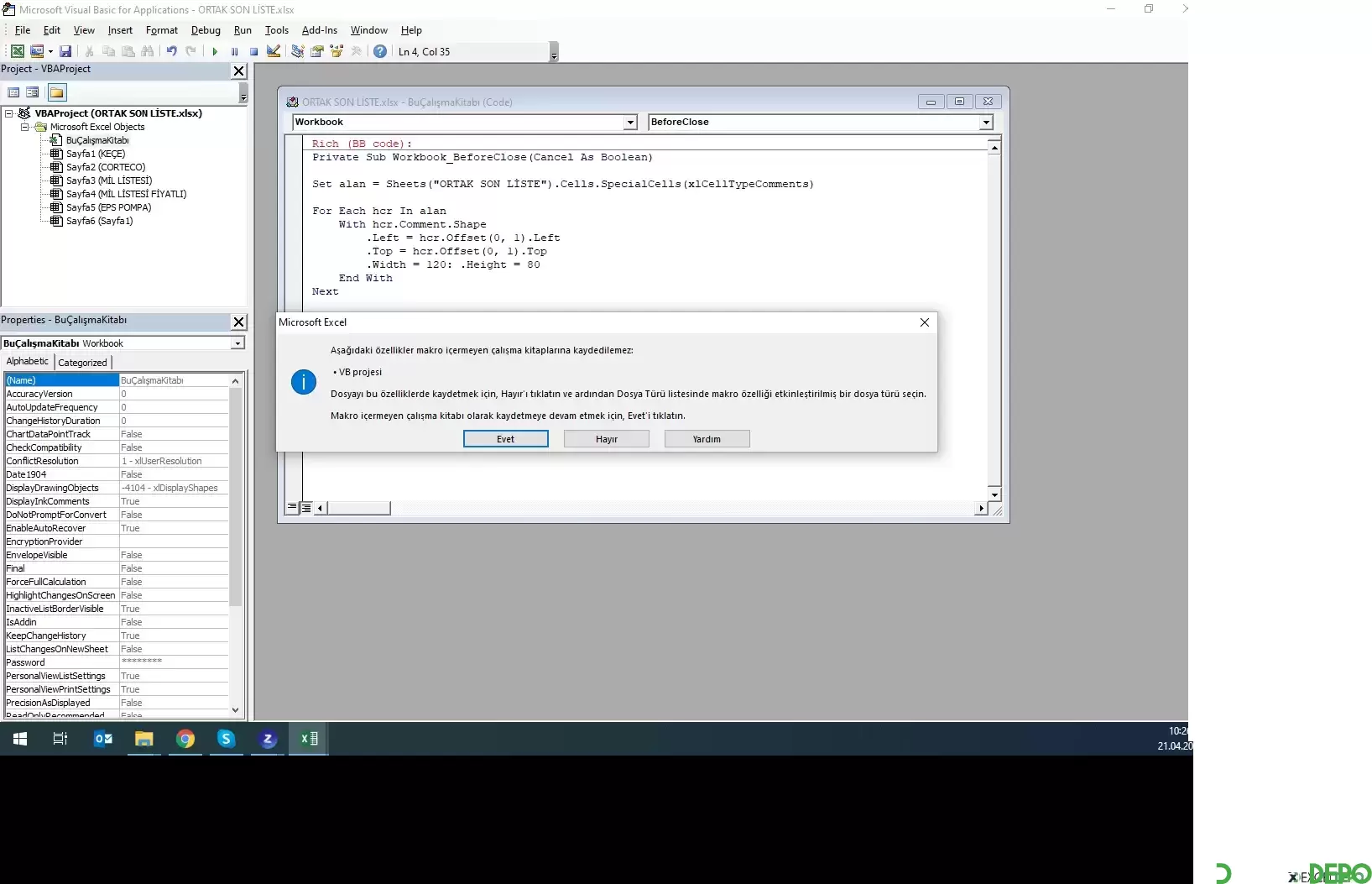
Task: Open the Tools menu
Action: pyautogui.click(x=277, y=30)
